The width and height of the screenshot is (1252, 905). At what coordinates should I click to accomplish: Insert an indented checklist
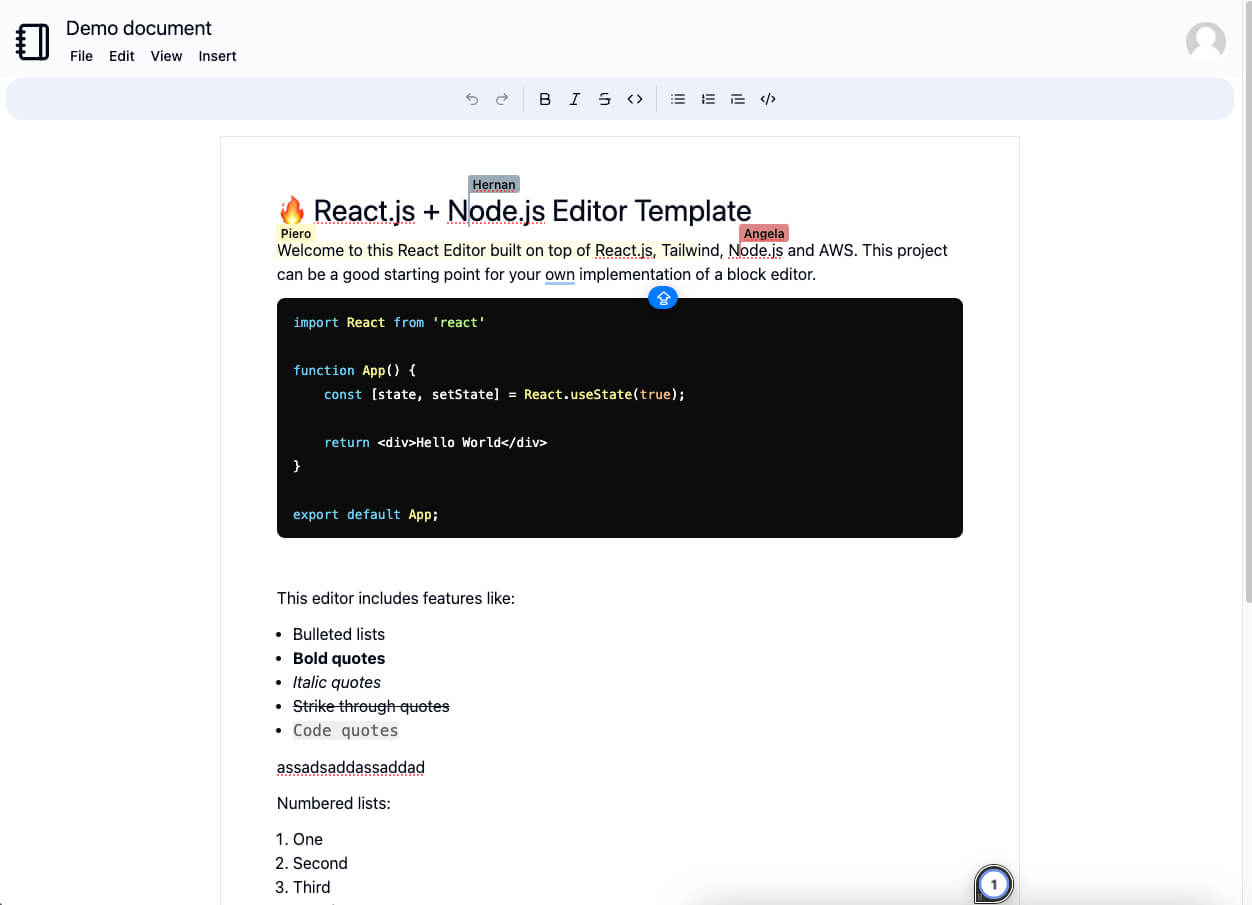pos(738,99)
